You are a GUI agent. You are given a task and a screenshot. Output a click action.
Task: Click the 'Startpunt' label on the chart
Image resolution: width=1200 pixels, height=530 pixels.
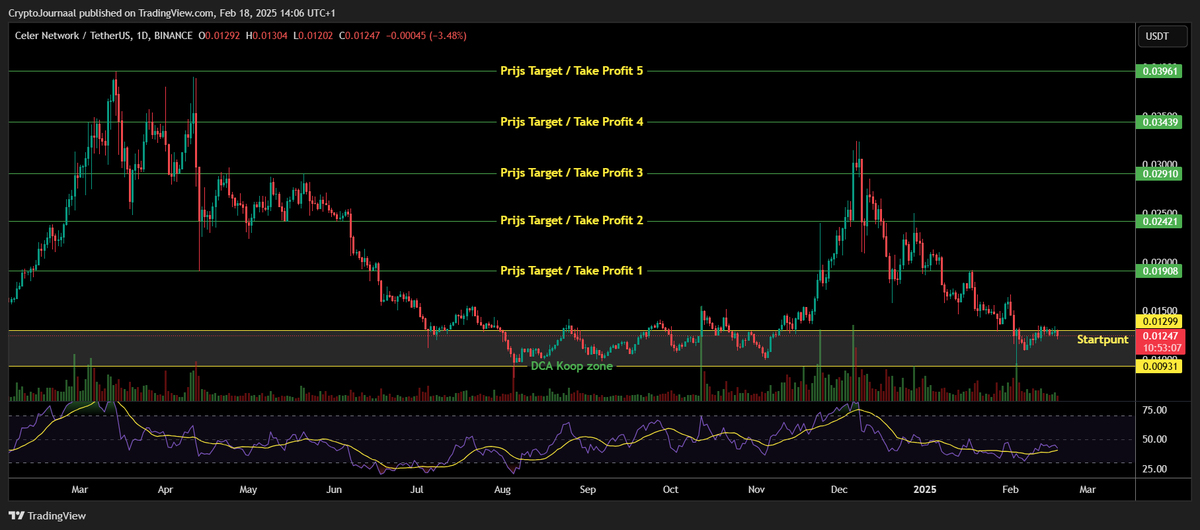click(1102, 340)
